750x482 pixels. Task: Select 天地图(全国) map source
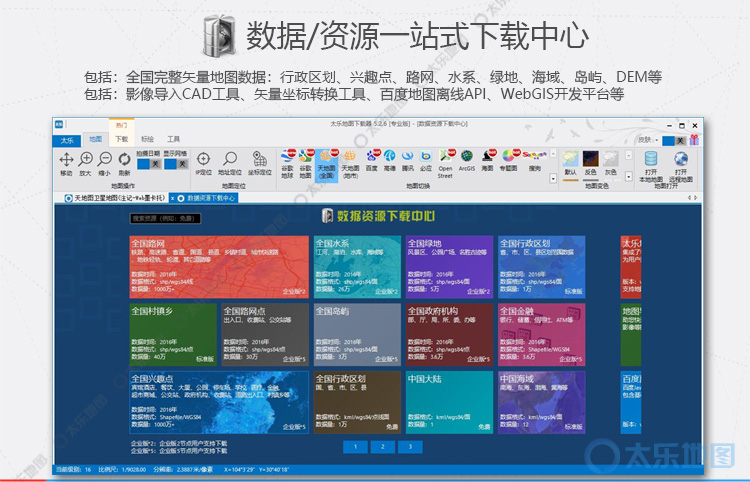tap(326, 165)
